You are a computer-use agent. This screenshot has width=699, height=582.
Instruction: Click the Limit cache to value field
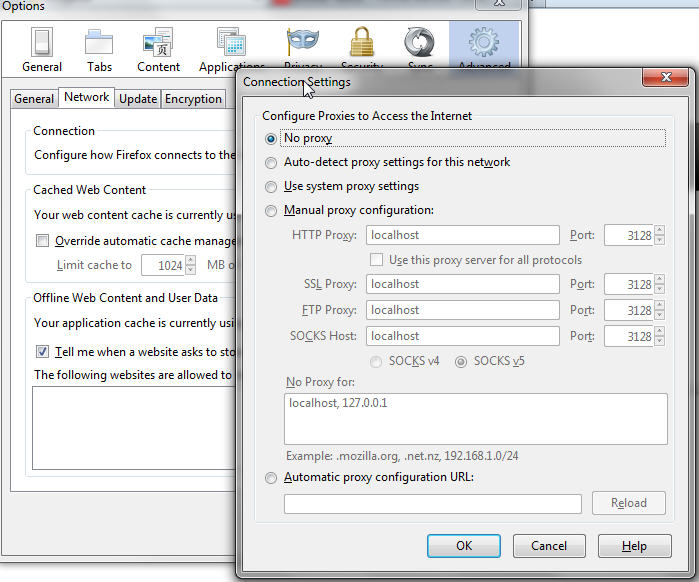[x=163, y=265]
